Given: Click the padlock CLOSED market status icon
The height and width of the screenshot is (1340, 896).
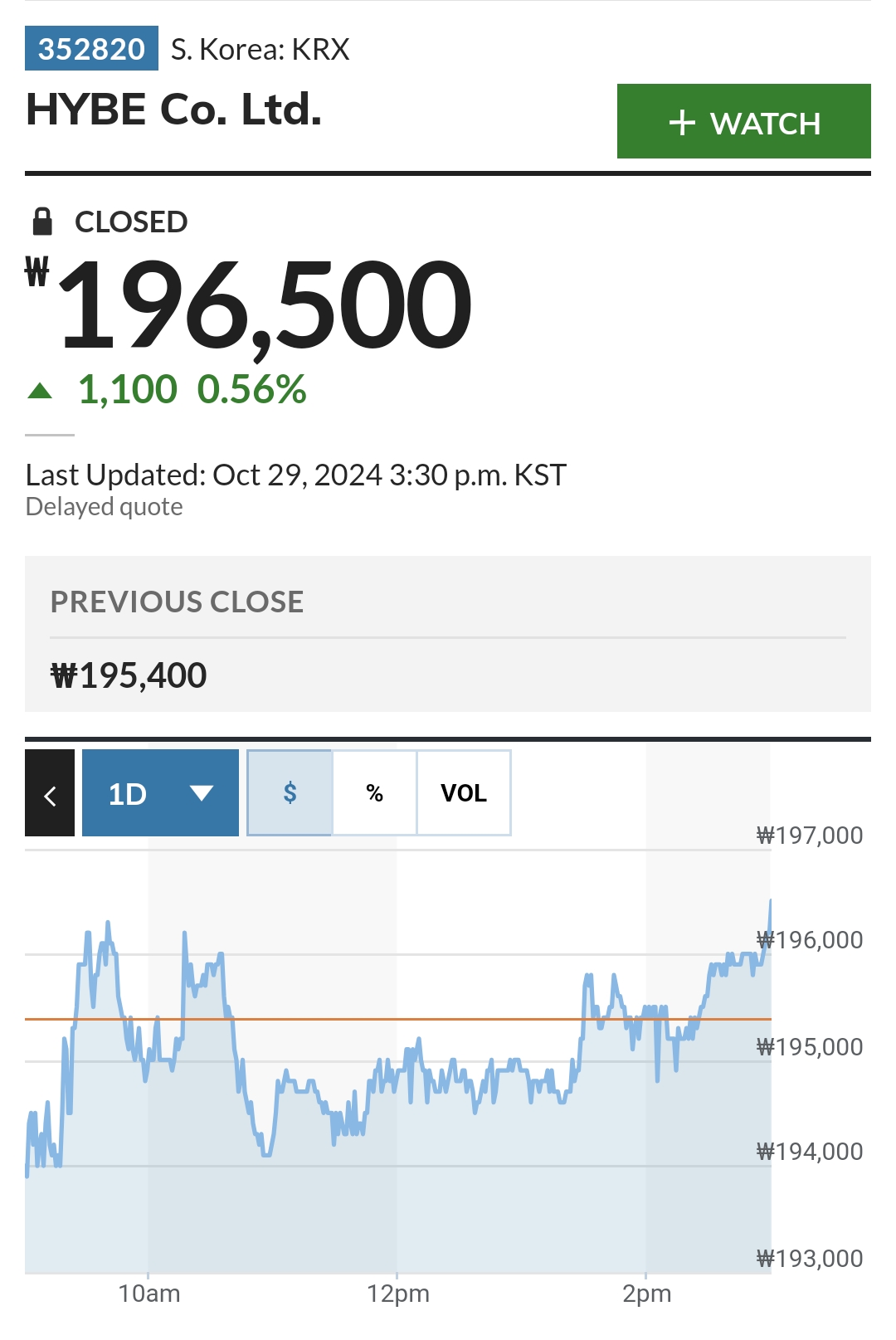Looking at the screenshot, I should tap(42, 222).
